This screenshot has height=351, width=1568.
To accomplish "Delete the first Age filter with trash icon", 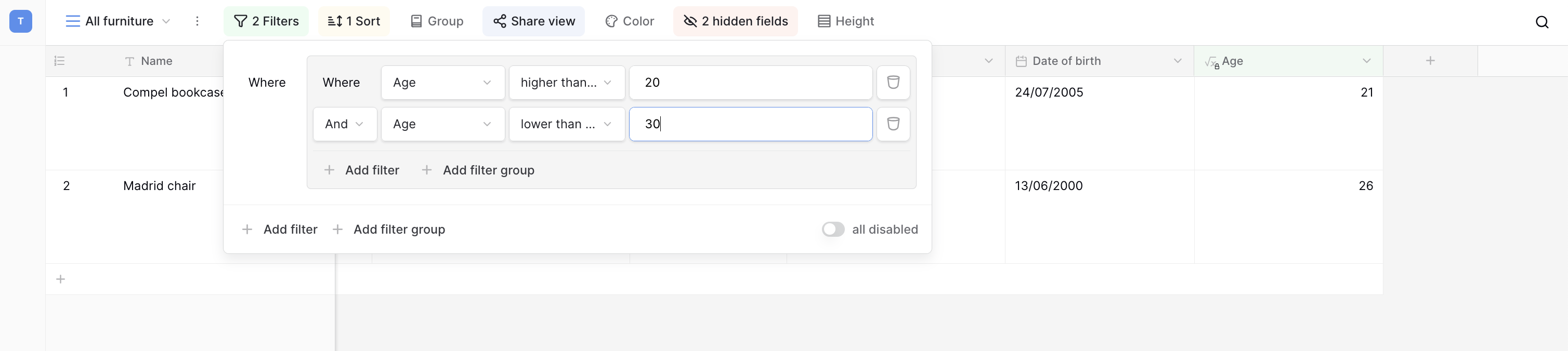I will click(892, 82).
